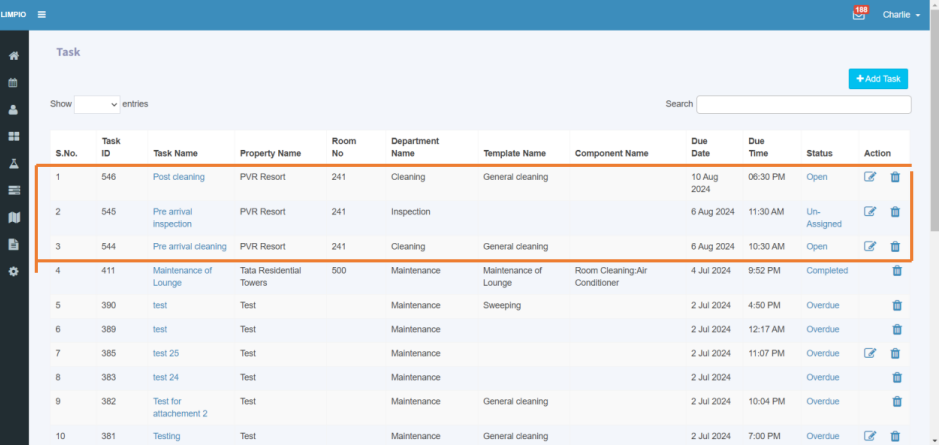Delete the test task with ID 390
Viewport: 939px width, 446px height.
pos(897,306)
